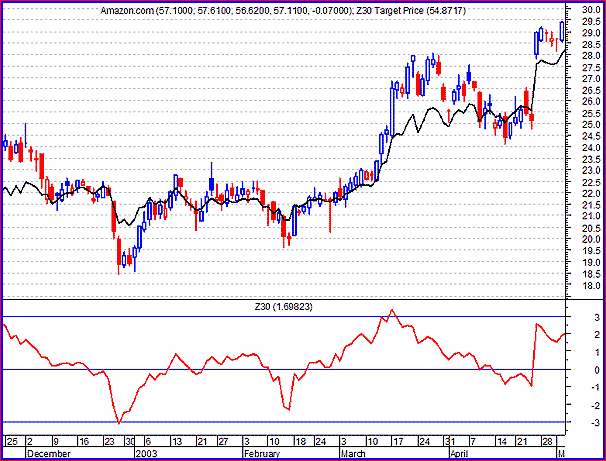Viewport: 606px width, 461px height.
Task: Click the date label 31 on time axis
Action: [x=449, y=441]
